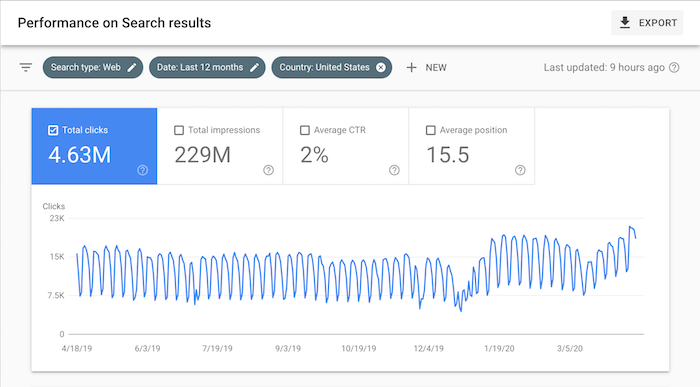Click the plus icon to add filter

point(411,67)
